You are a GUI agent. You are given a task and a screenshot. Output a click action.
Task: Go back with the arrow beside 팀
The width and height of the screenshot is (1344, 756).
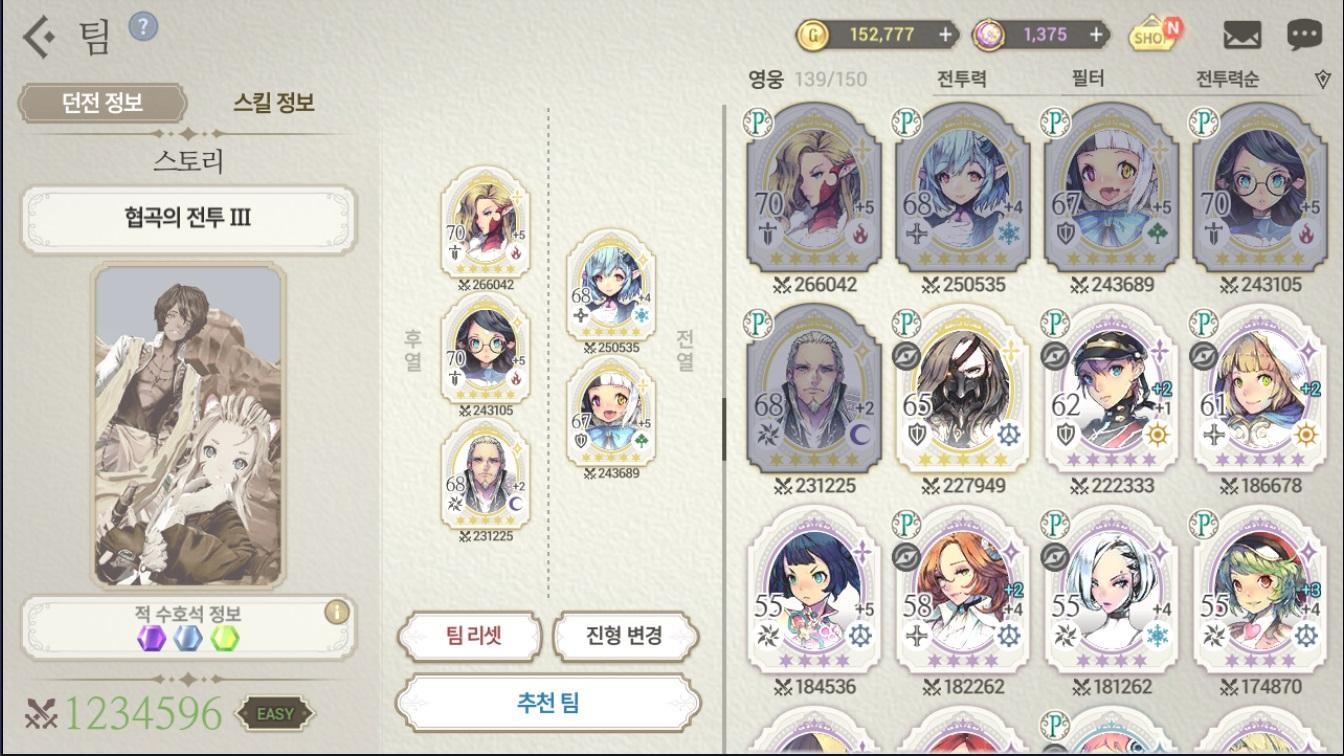coord(40,36)
